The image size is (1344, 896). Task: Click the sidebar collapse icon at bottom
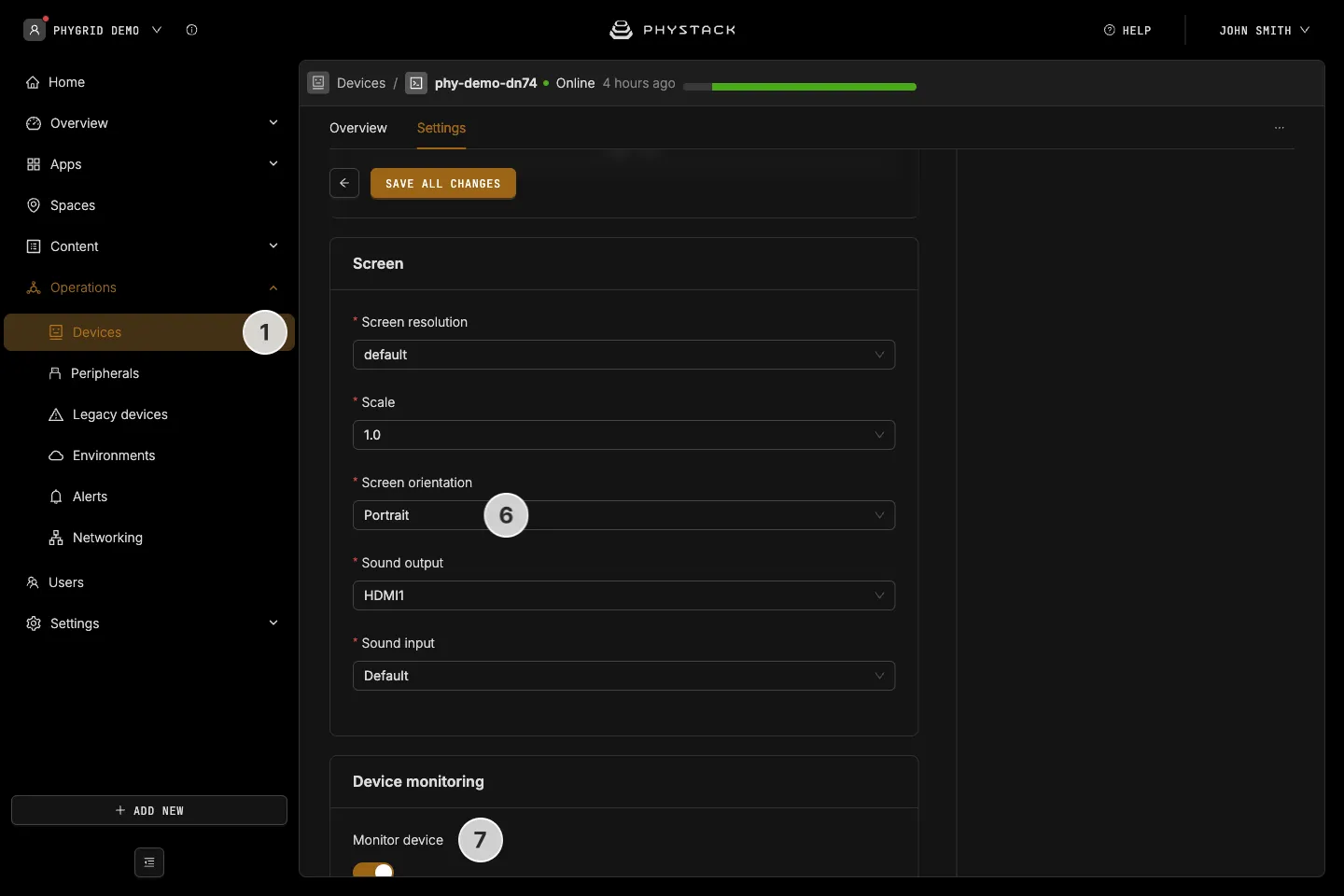coord(149,862)
